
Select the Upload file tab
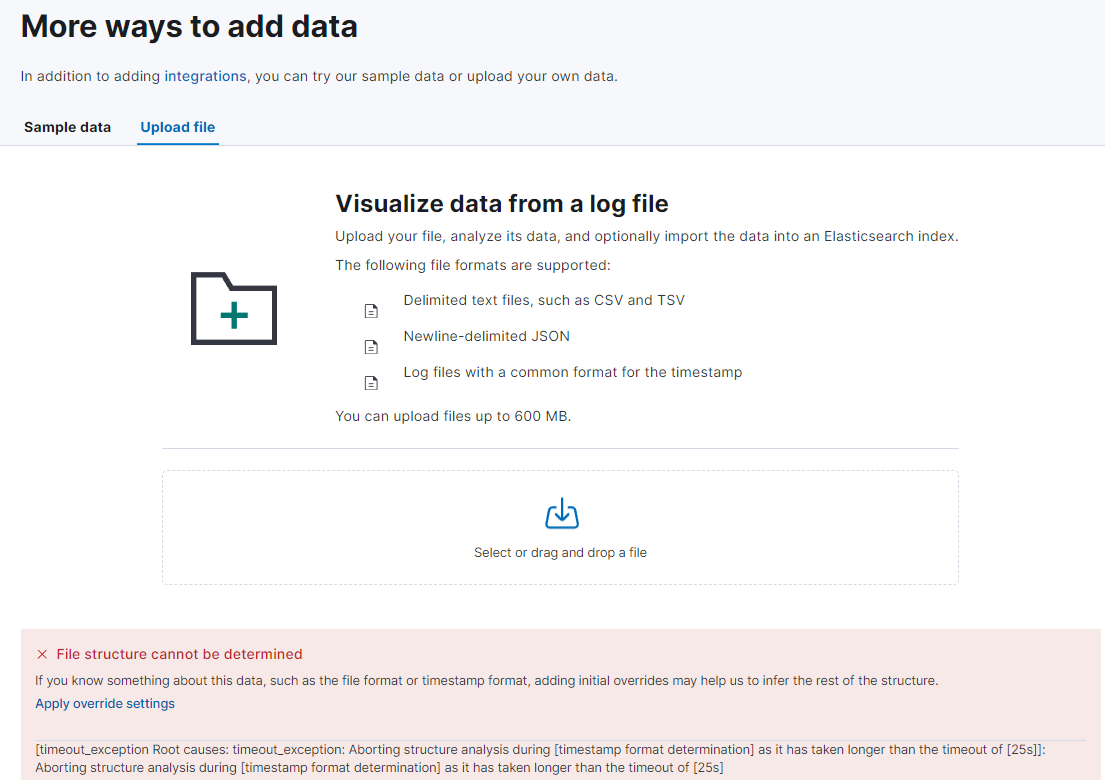click(x=177, y=127)
